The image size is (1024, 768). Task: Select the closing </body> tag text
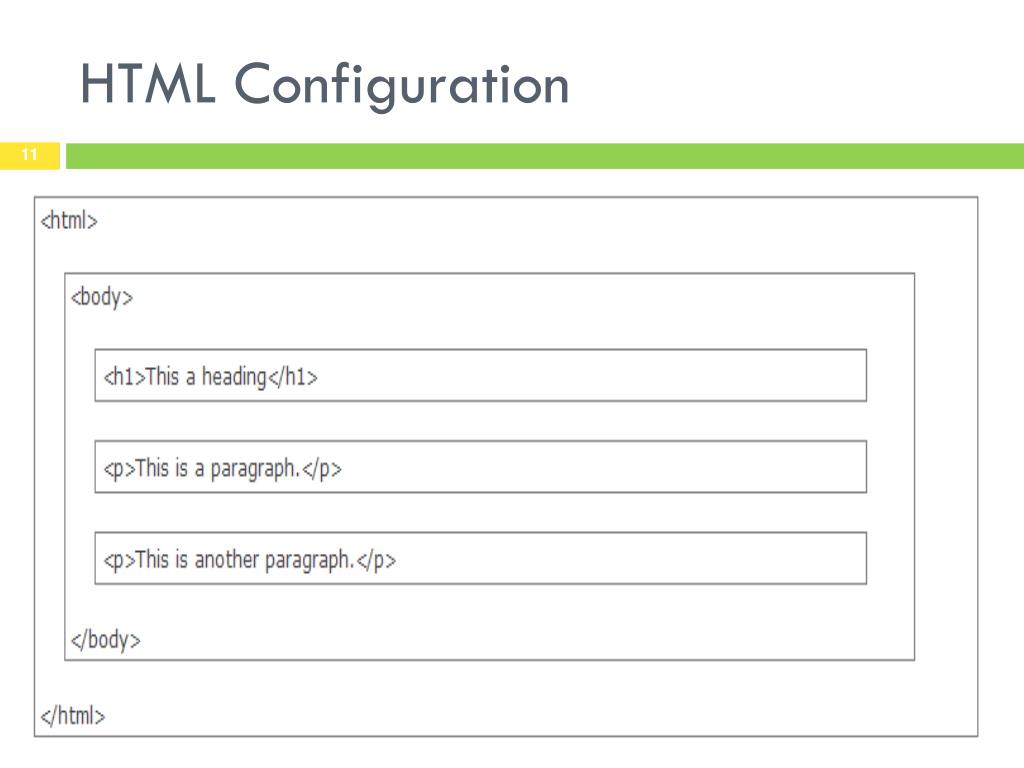click(106, 639)
